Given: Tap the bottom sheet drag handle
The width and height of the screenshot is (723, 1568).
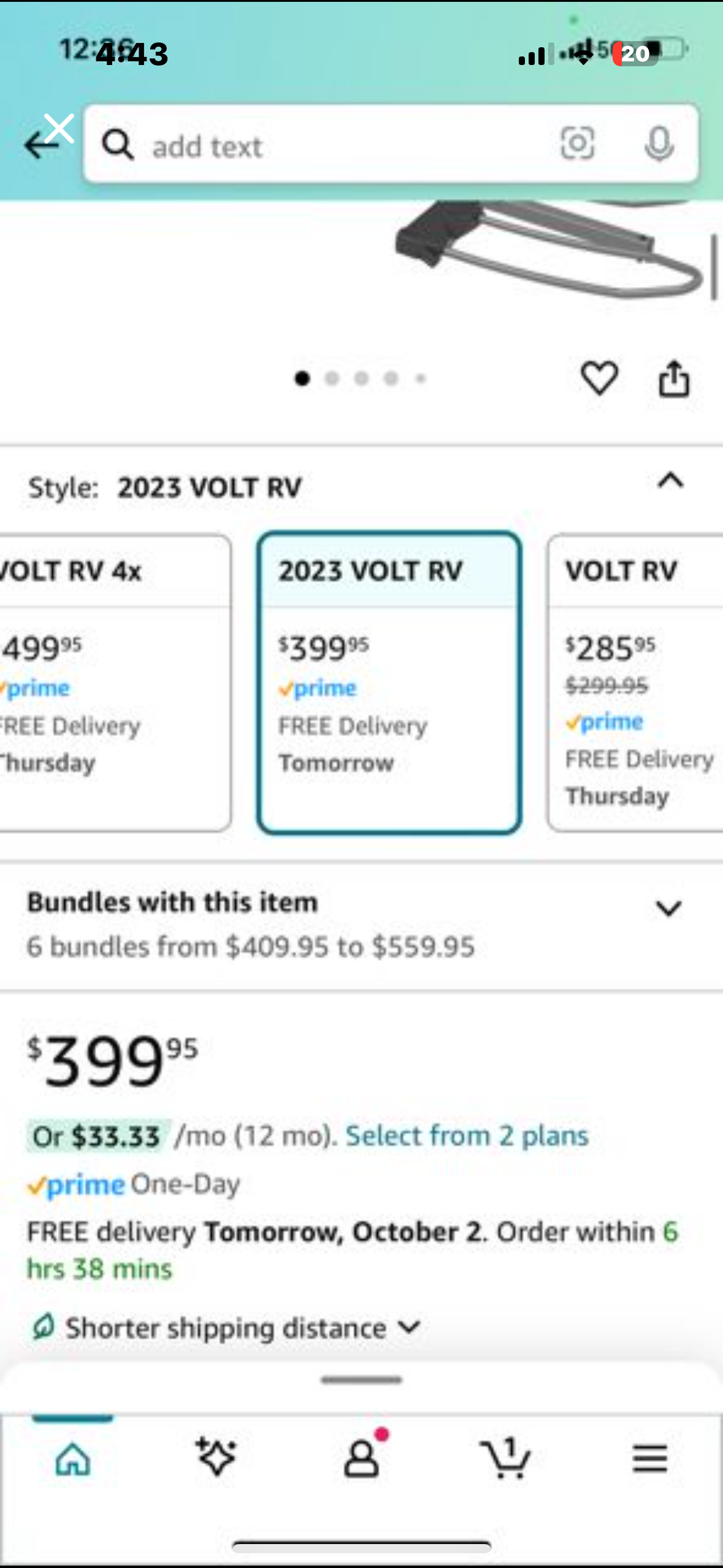Looking at the screenshot, I should 361,1380.
